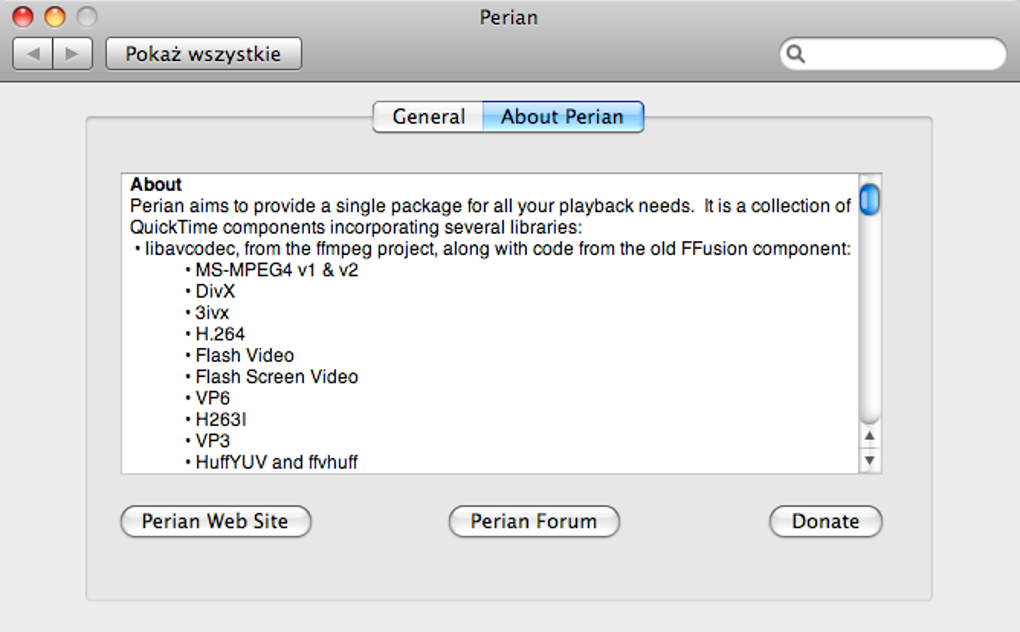
Task: Click the HuffYUV and ffvhuff line
Action: click(x=276, y=462)
